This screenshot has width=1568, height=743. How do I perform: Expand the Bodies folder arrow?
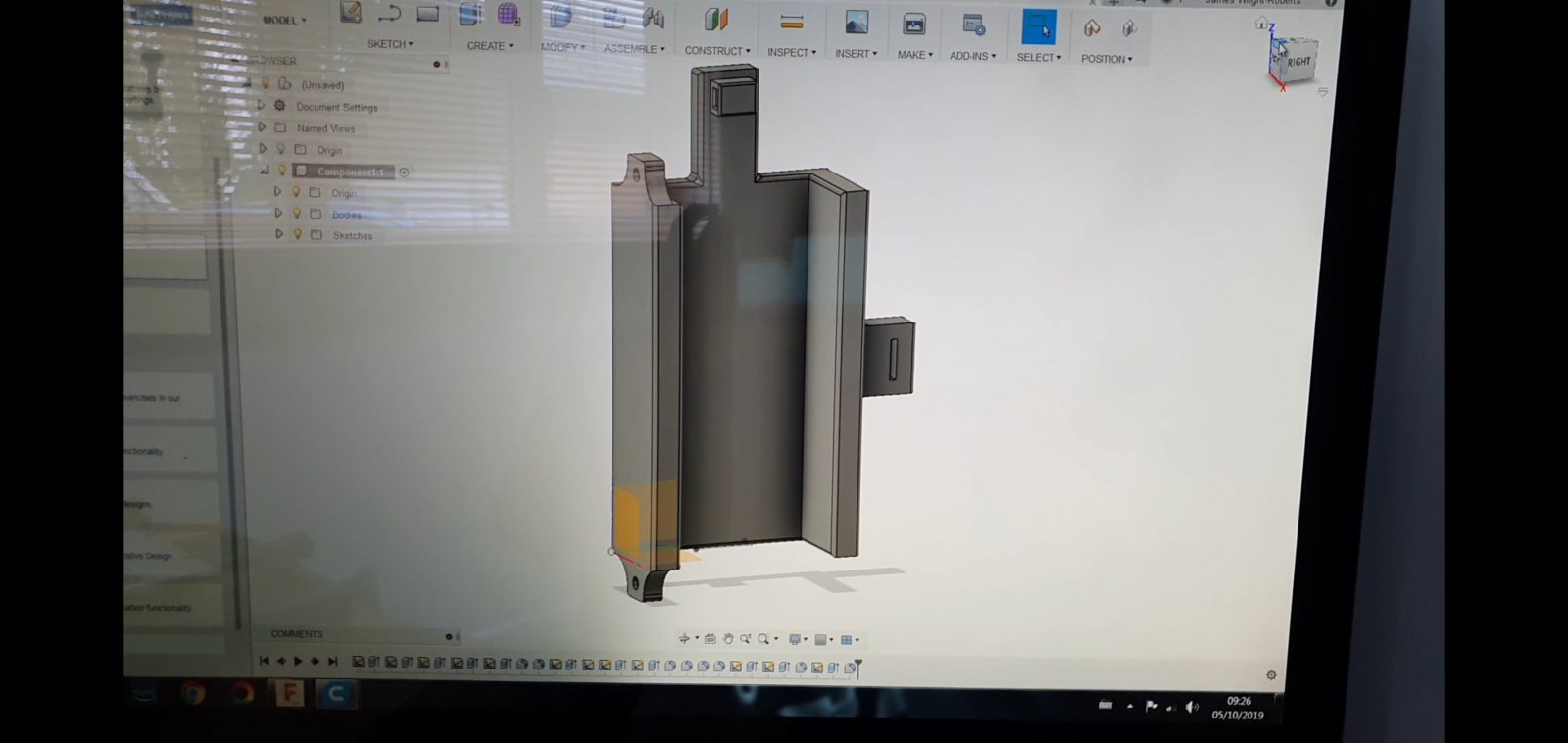[278, 213]
